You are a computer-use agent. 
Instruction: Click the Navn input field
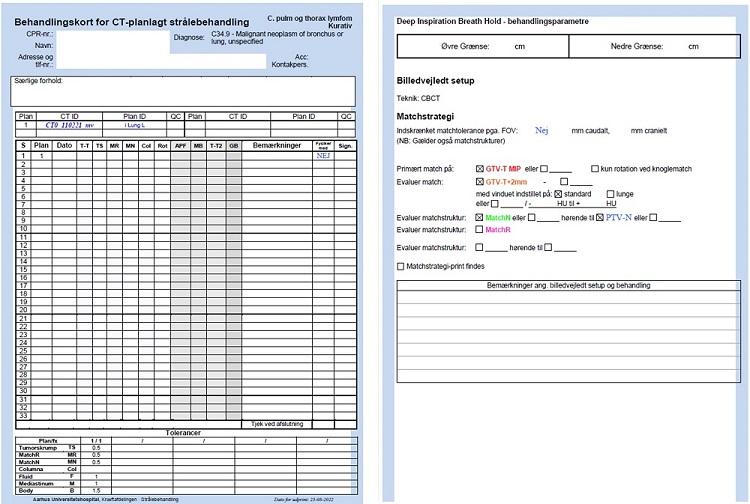pos(112,46)
